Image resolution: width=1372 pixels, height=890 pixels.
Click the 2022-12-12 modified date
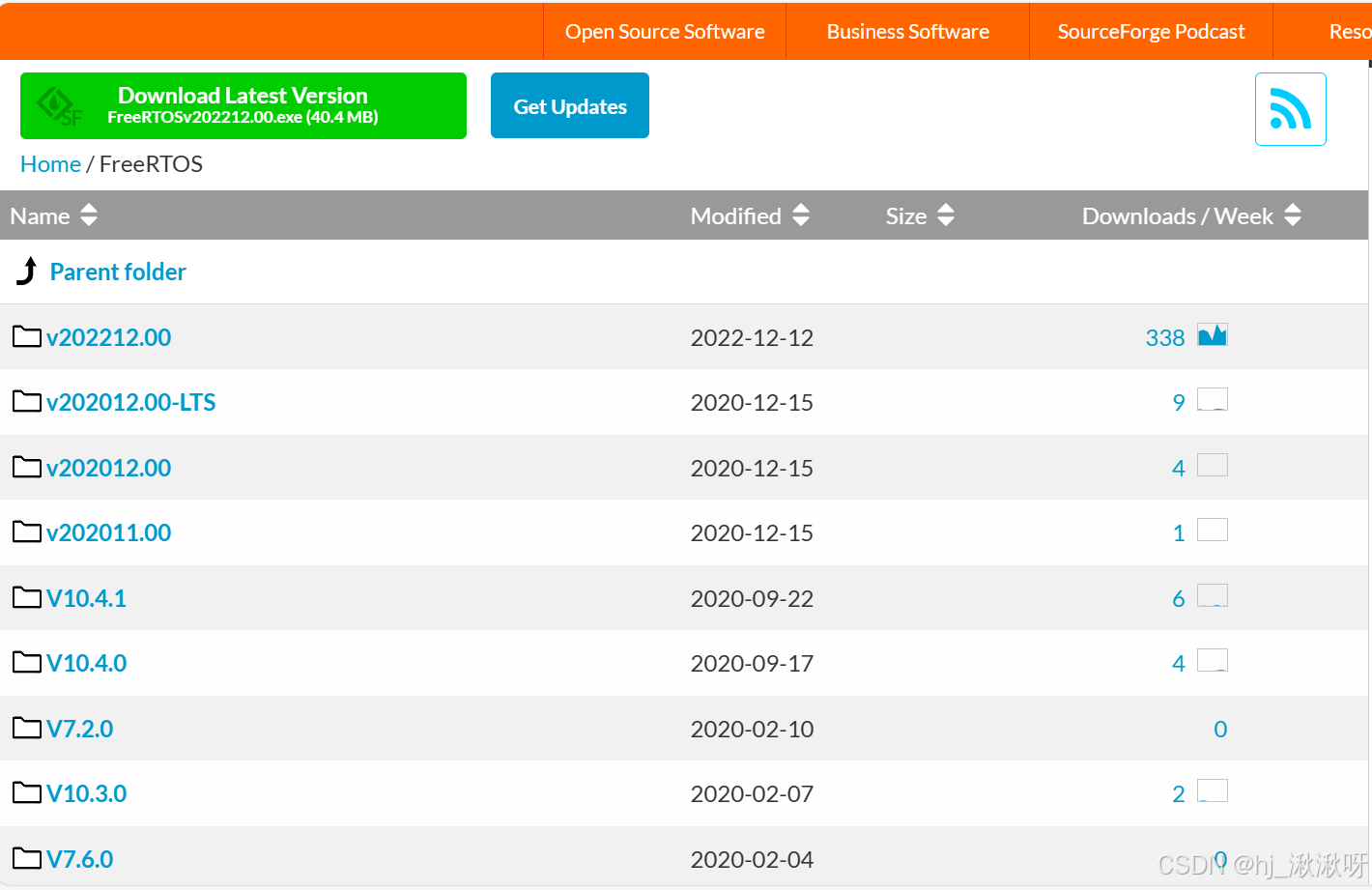(752, 337)
